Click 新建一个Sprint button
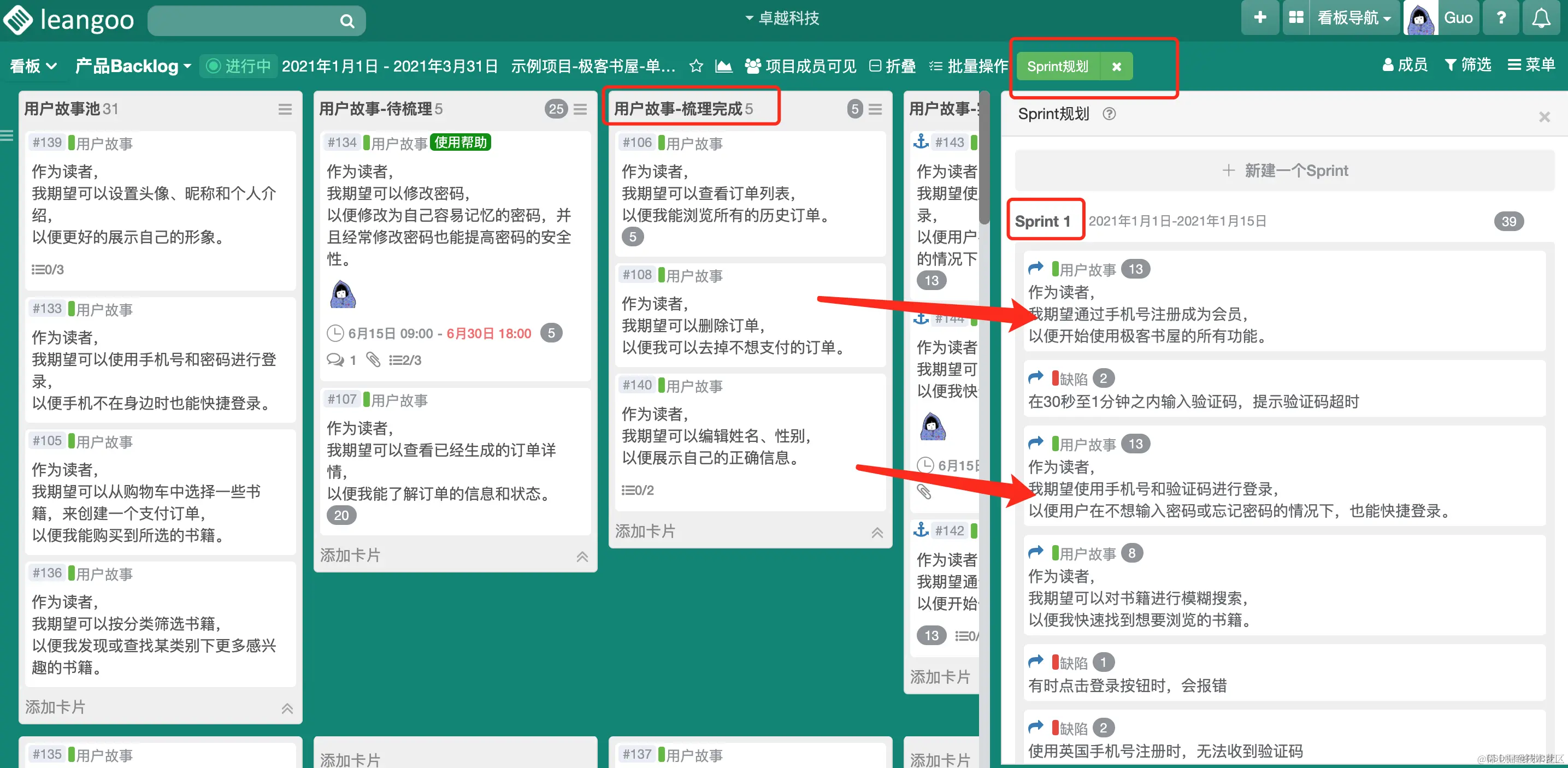This screenshot has height=768, width=1568. 1284,170
